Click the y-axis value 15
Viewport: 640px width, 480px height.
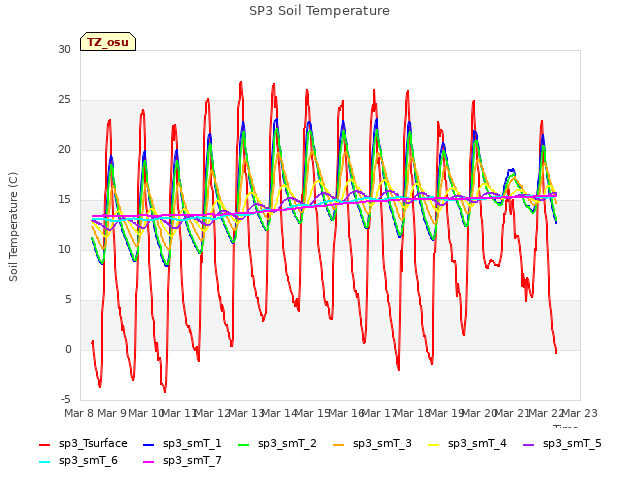pyautogui.click(x=64, y=200)
